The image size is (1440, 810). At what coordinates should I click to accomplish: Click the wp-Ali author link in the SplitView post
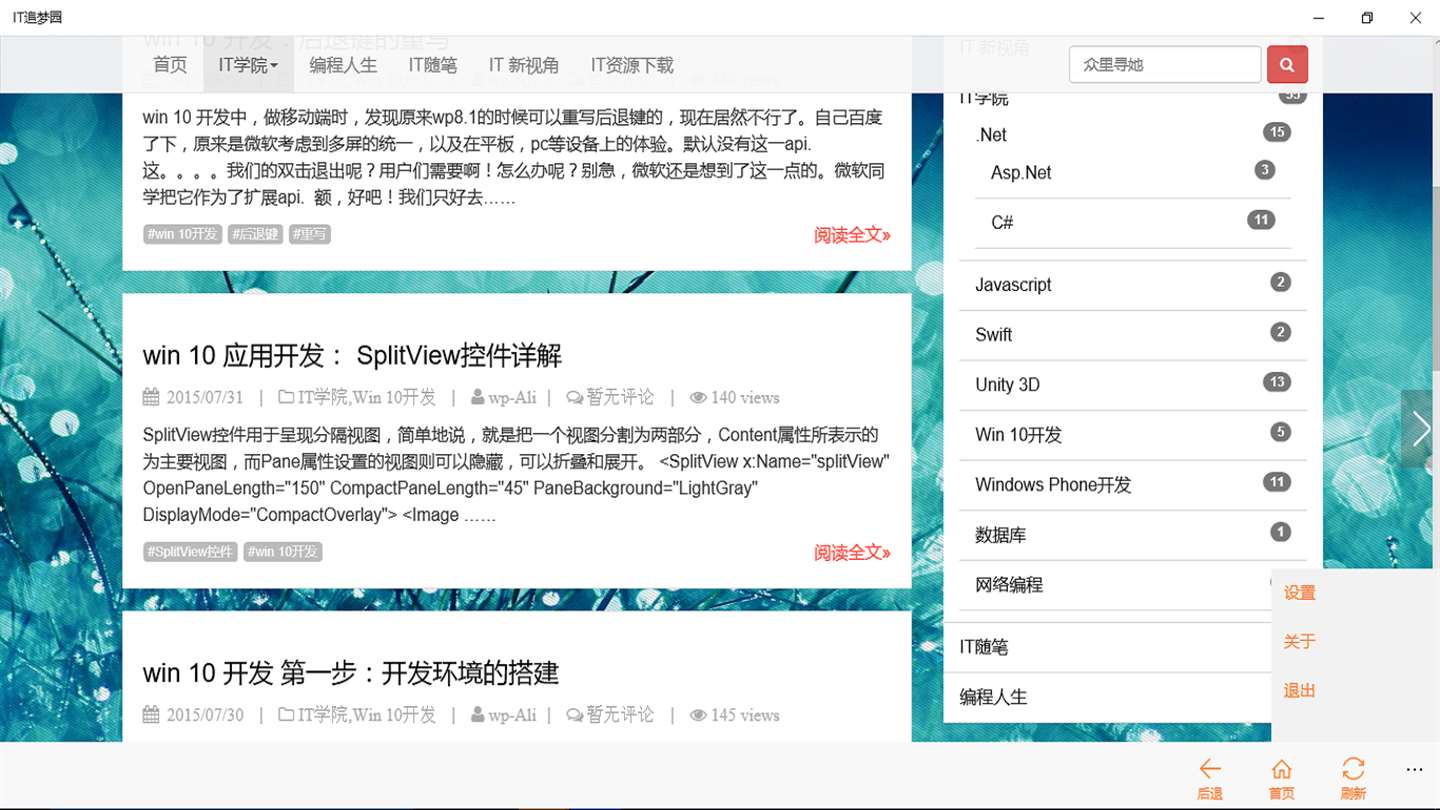tap(513, 397)
